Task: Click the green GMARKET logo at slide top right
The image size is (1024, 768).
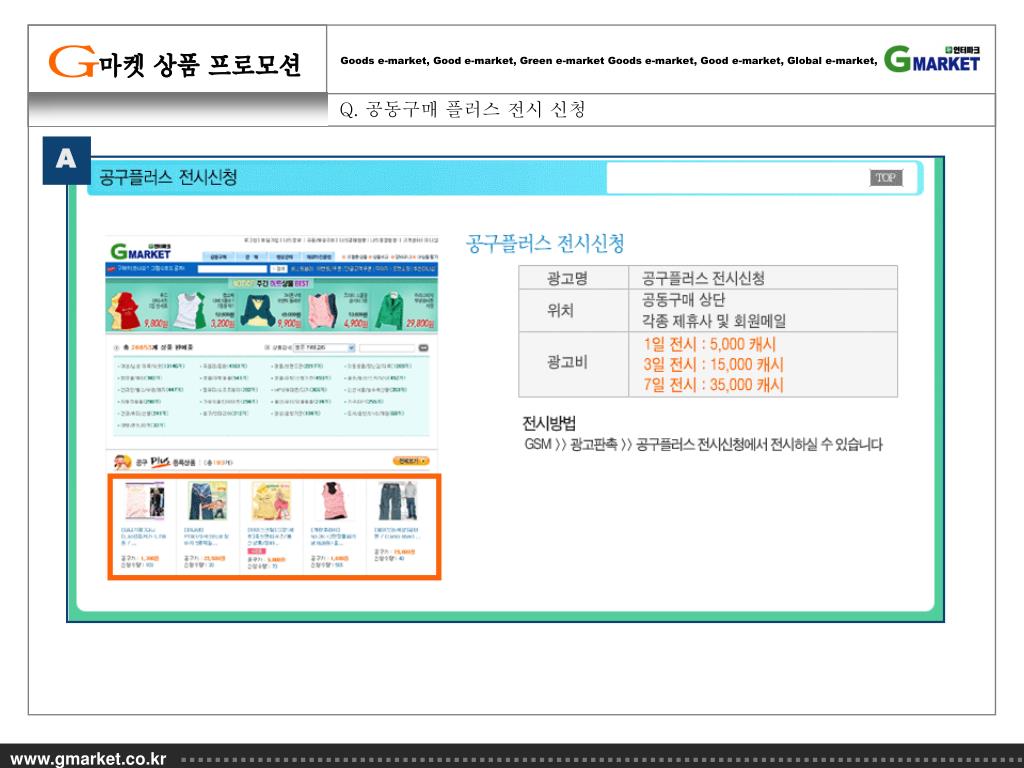Action: pyautogui.click(x=932, y=59)
